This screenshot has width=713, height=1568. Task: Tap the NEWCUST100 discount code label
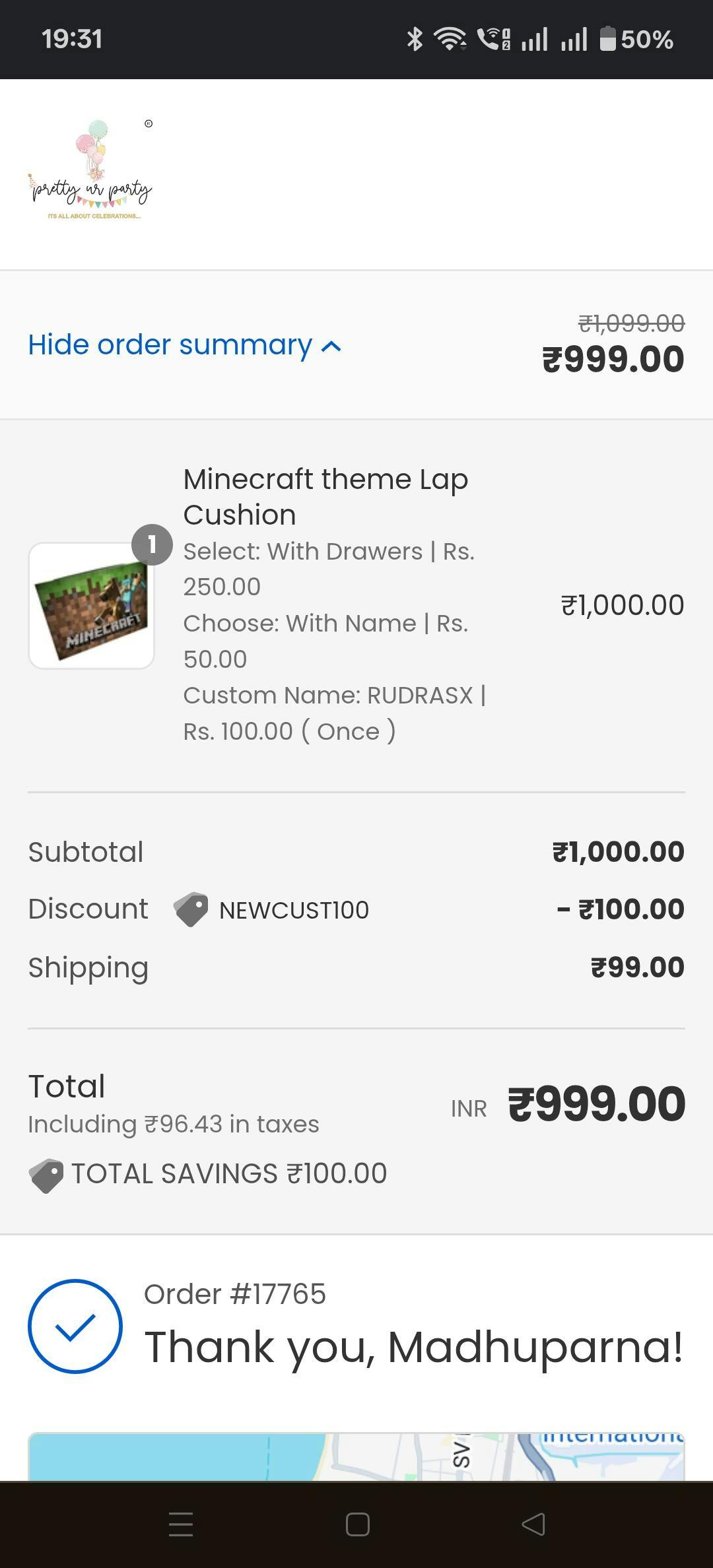tap(294, 911)
